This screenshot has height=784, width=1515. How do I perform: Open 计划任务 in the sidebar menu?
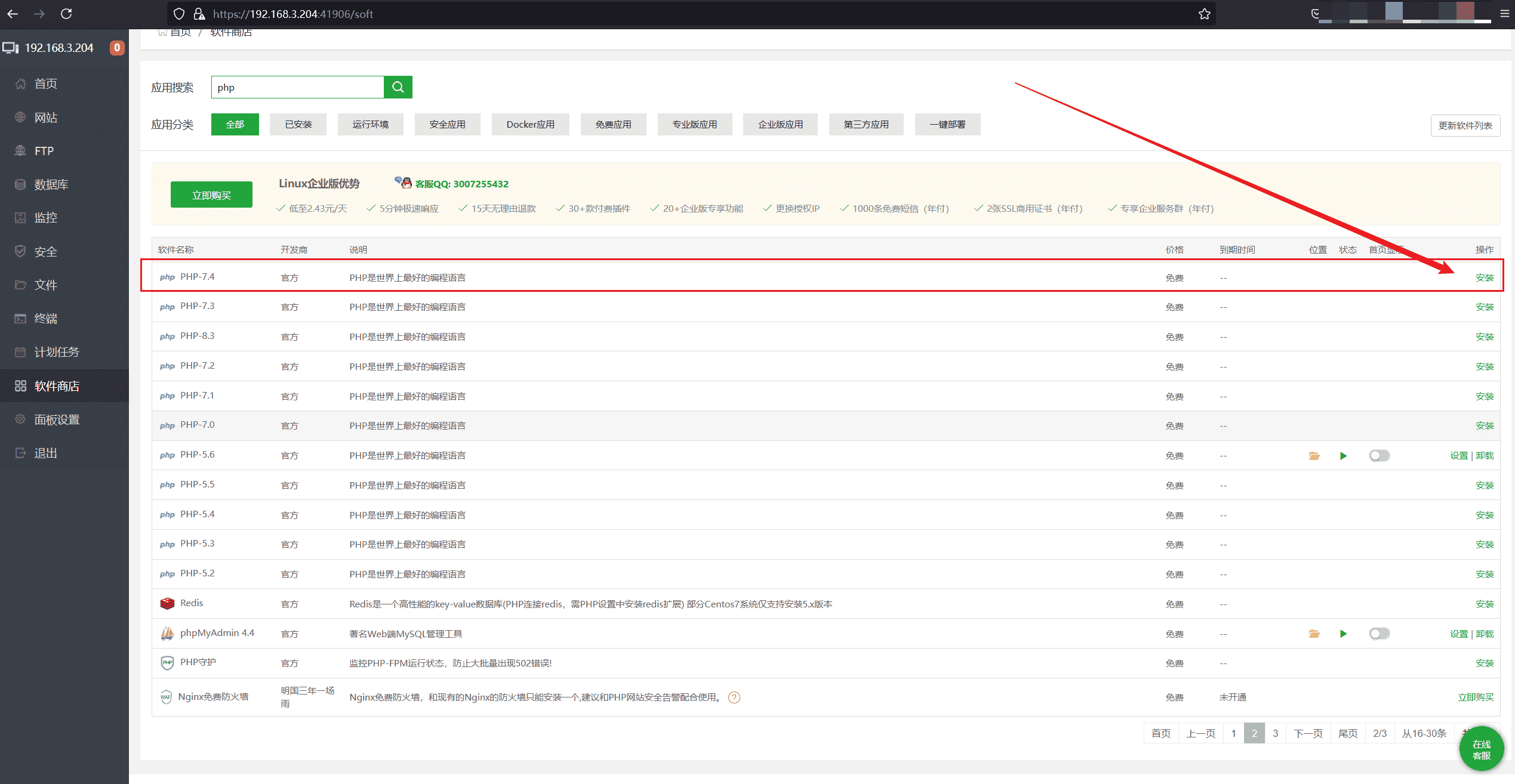tap(57, 352)
